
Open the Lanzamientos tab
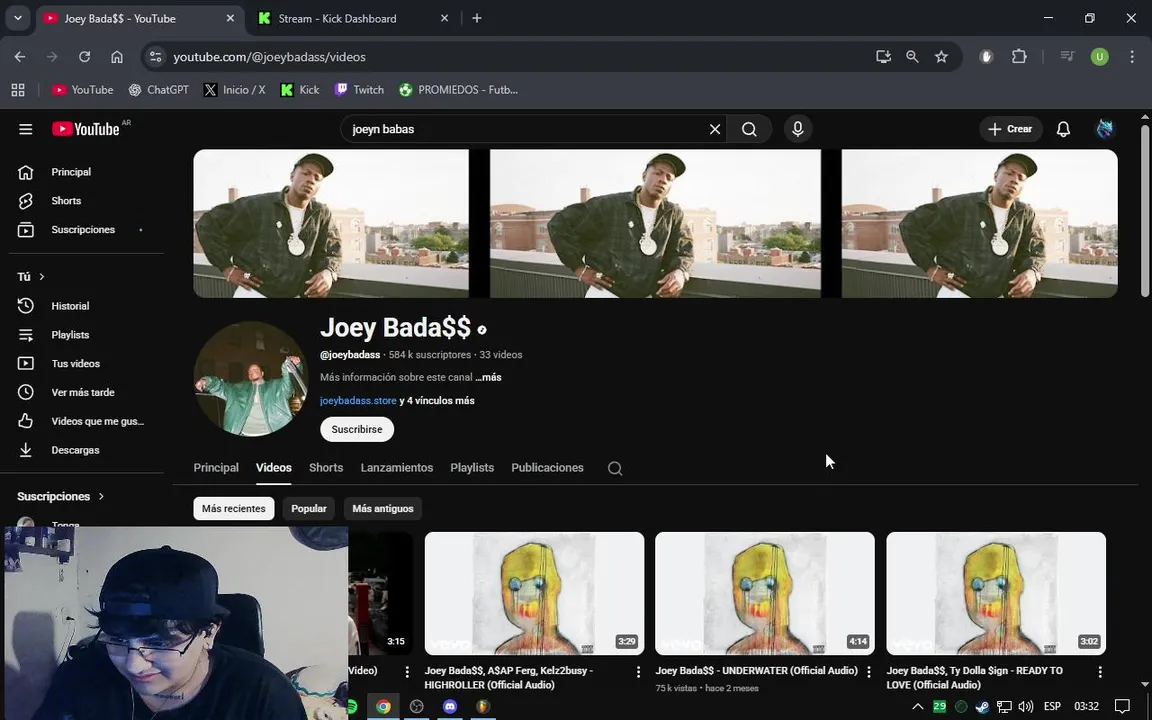(397, 468)
